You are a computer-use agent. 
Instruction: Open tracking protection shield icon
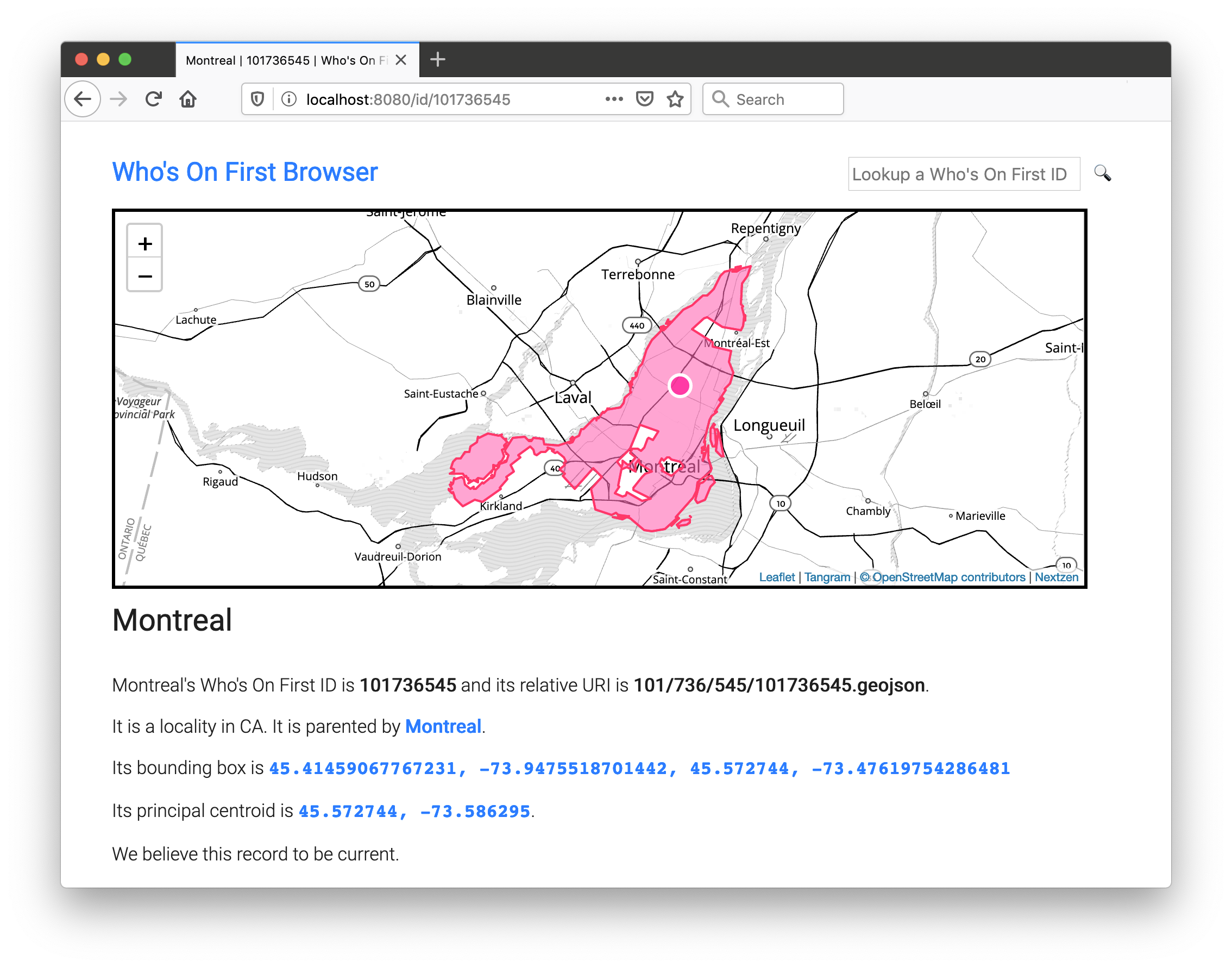tap(258, 99)
